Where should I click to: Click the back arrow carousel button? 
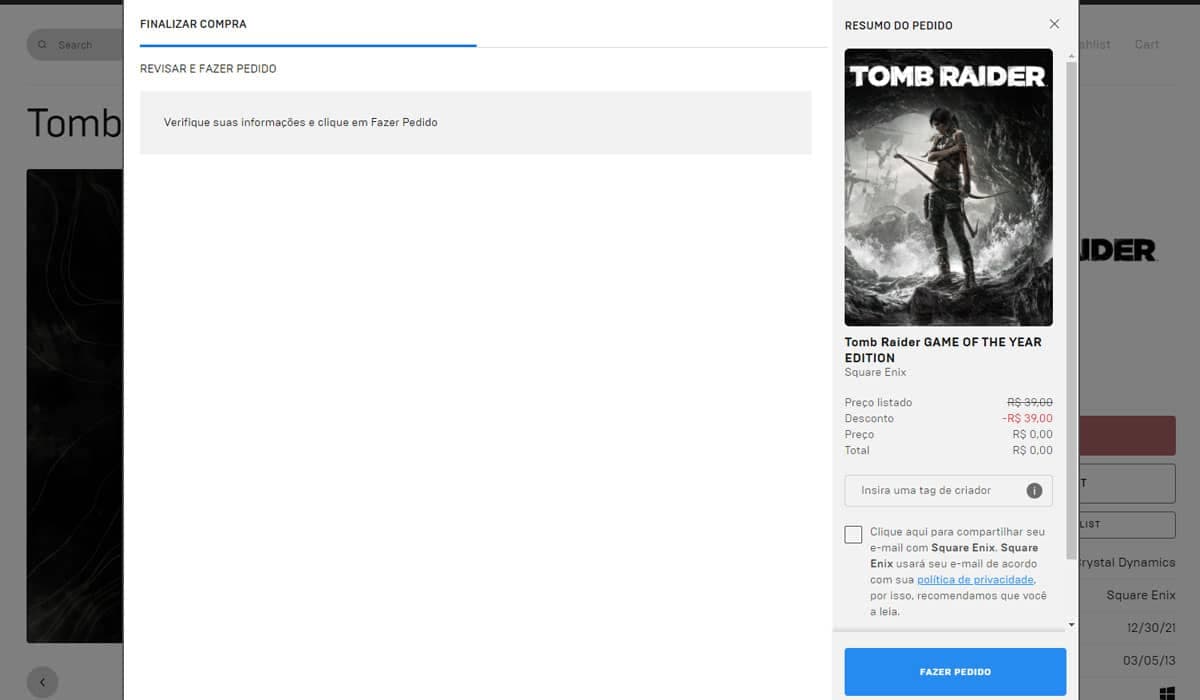(42, 682)
